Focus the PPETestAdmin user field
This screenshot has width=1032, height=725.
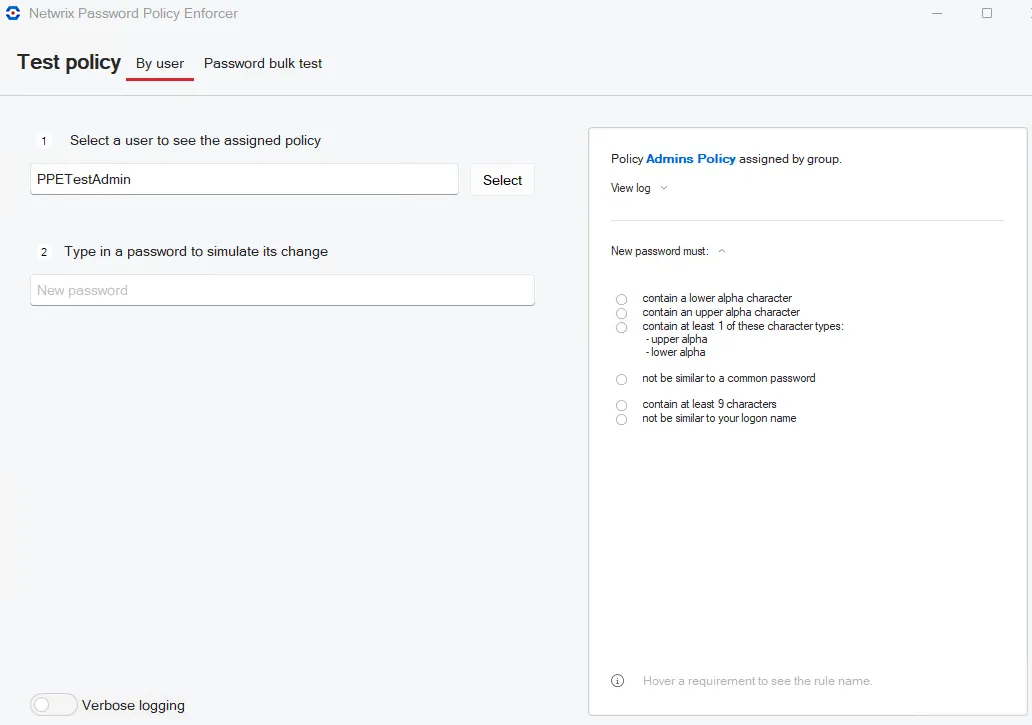point(244,179)
